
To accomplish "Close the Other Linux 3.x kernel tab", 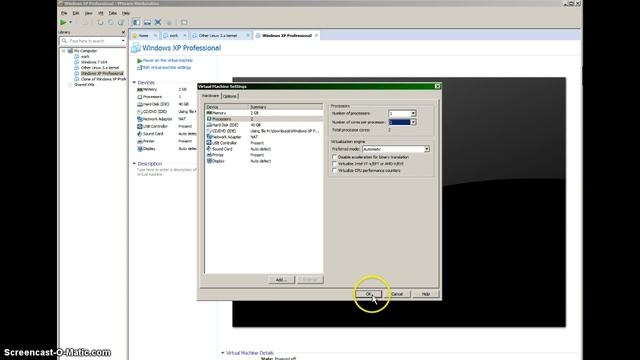I will [x=248, y=36].
